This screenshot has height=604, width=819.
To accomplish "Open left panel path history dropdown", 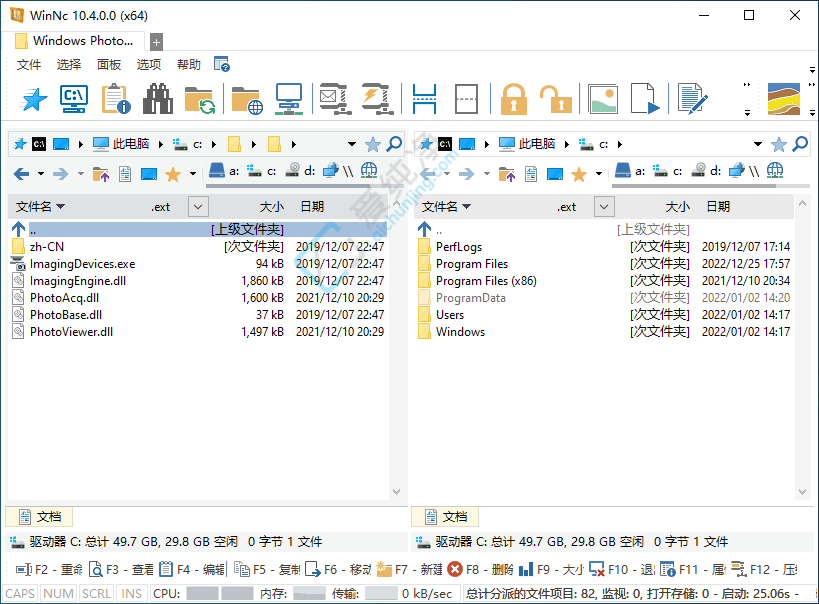I will (x=352, y=144).
